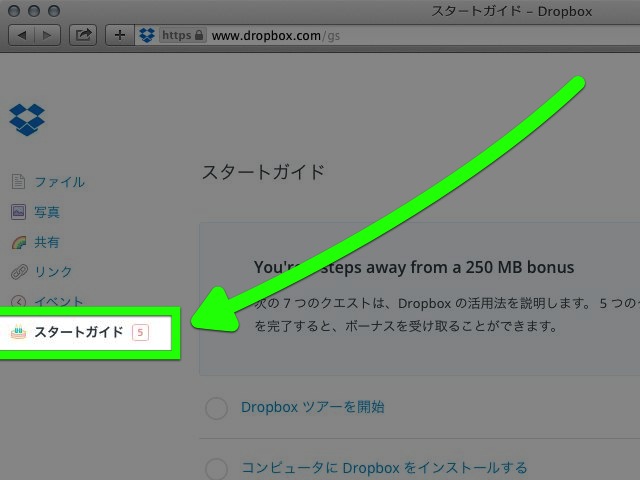Click the rainbow icon beside 共有
The image size is (640, 480).
pos(19,242)
